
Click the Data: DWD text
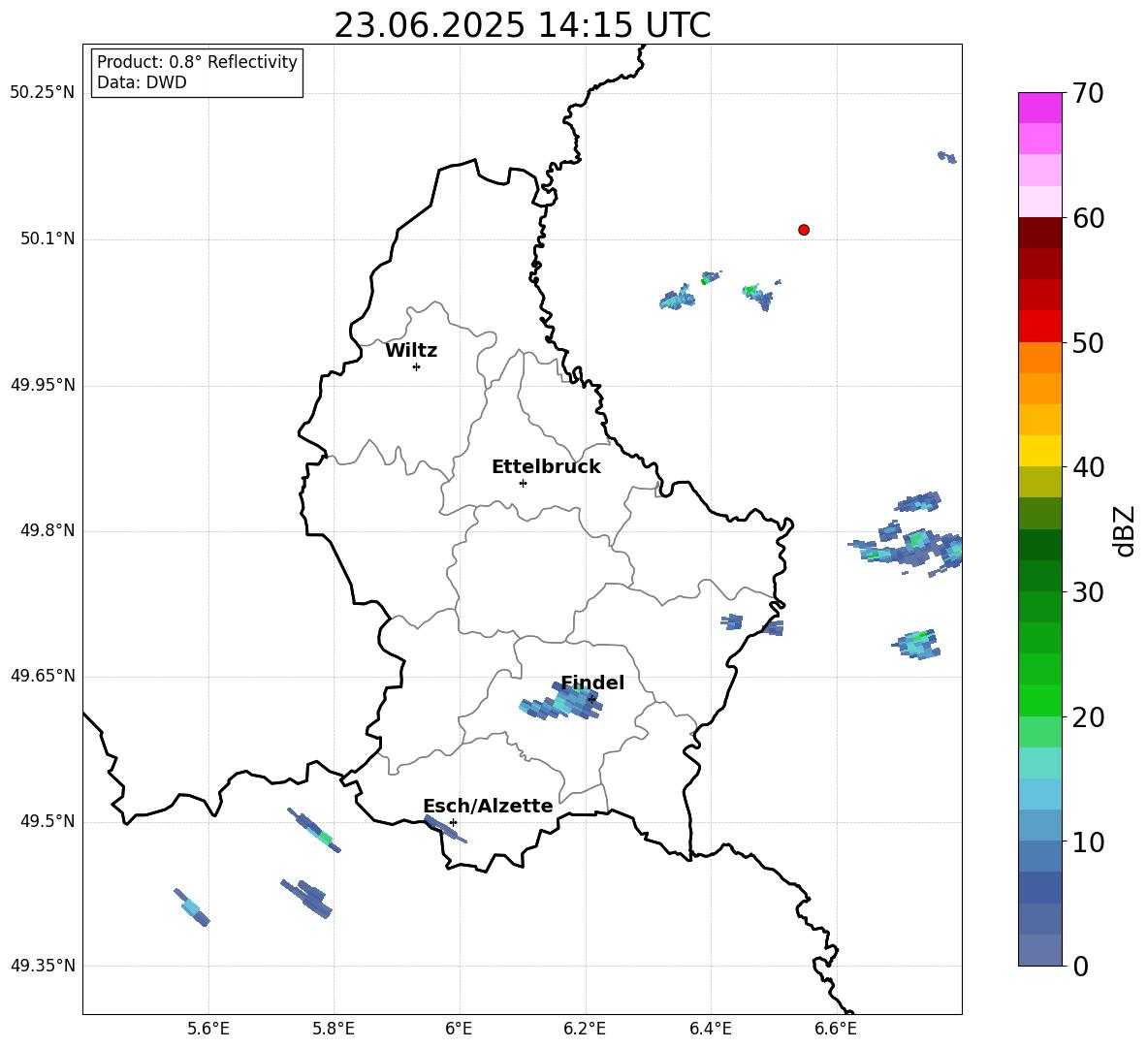pos(142,82)
